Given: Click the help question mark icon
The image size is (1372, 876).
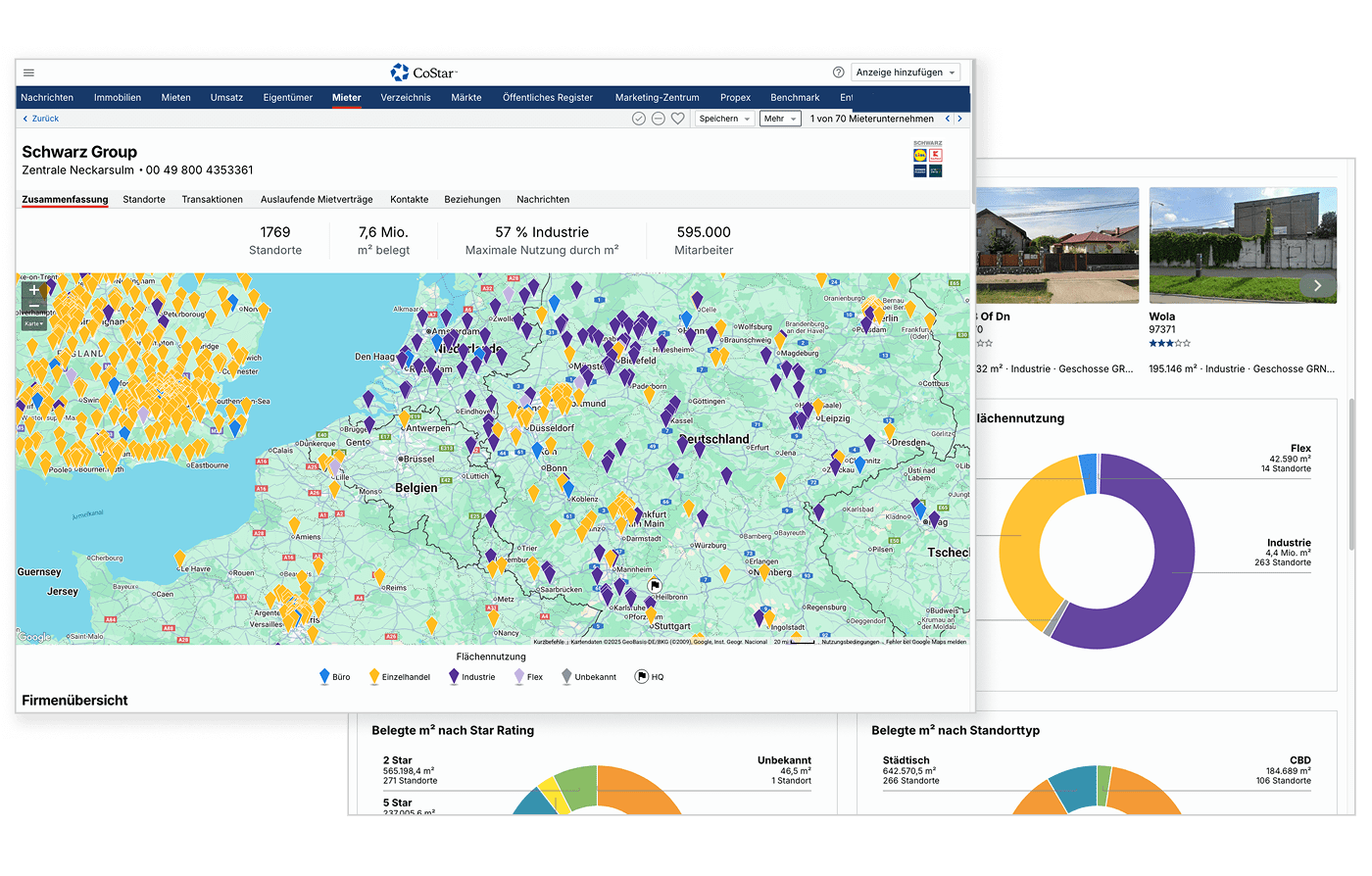Looking at the screenshot, I should point(838,73).
